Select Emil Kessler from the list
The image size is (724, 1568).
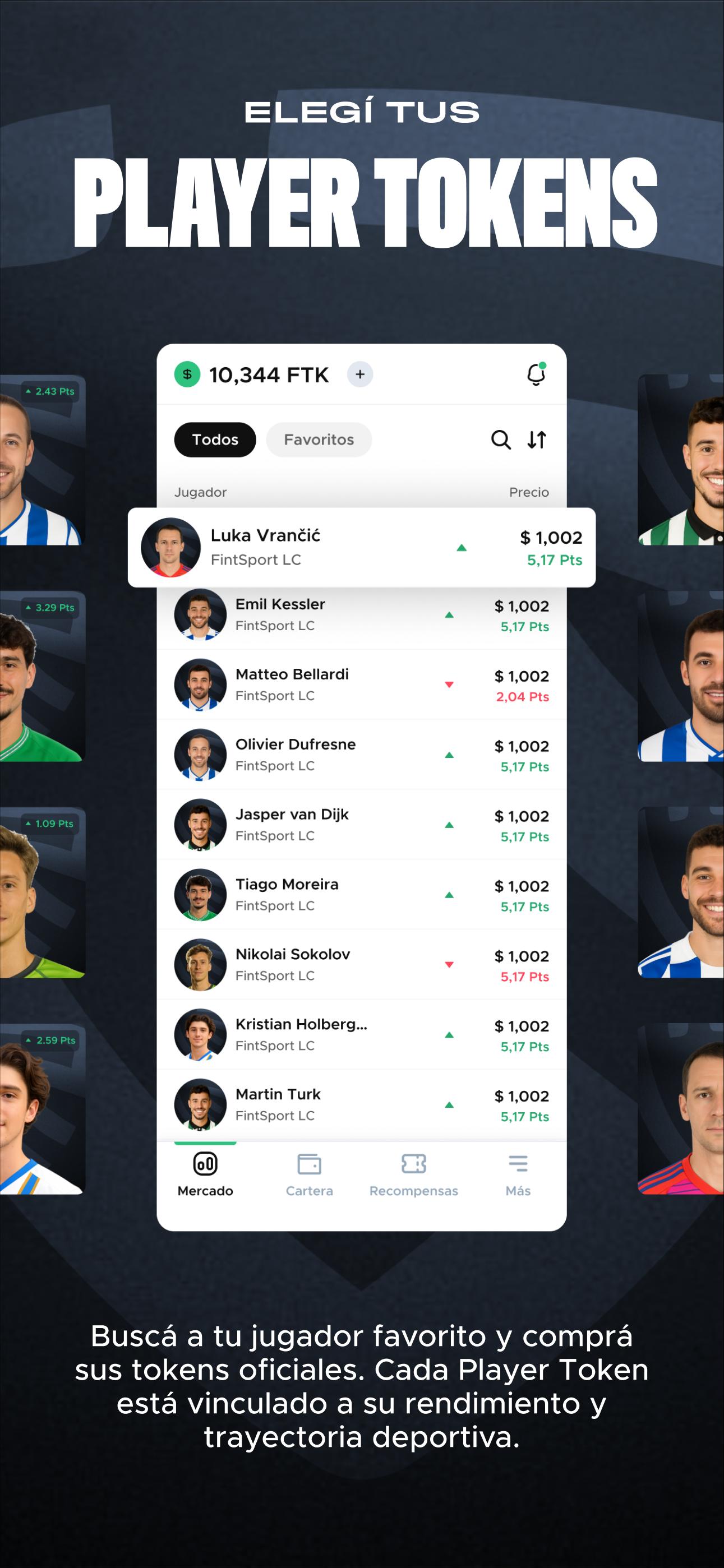(362, 615)
